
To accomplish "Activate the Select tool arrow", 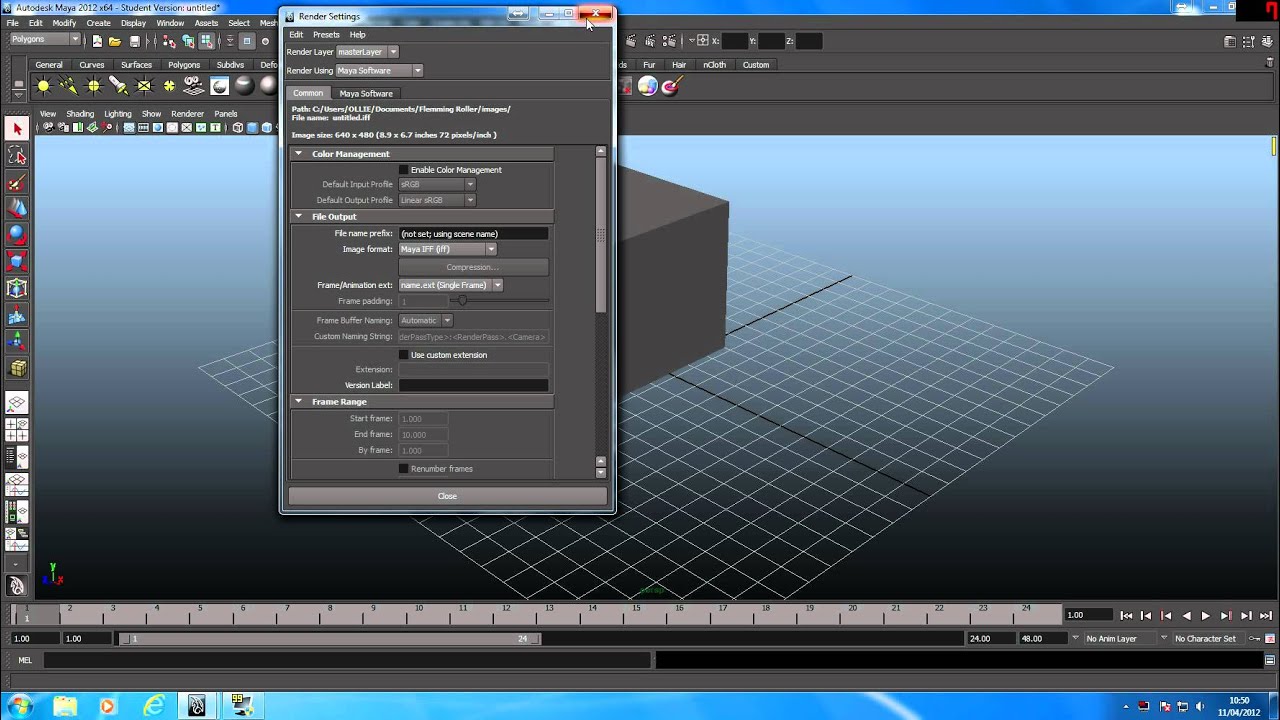I will 17,128.
